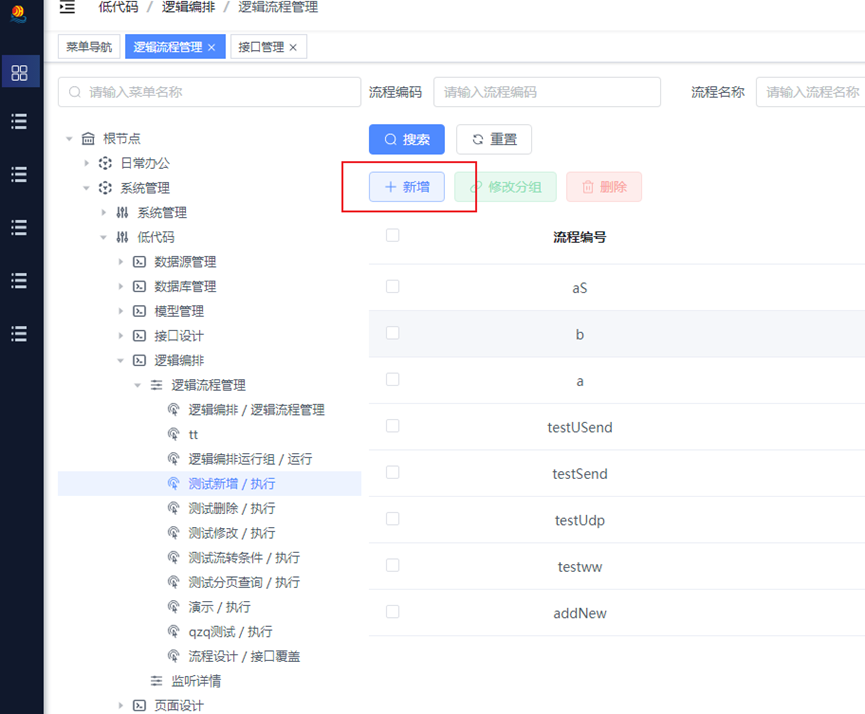Click the dashboard grid icon in sidebar

[x=19, y=72]
